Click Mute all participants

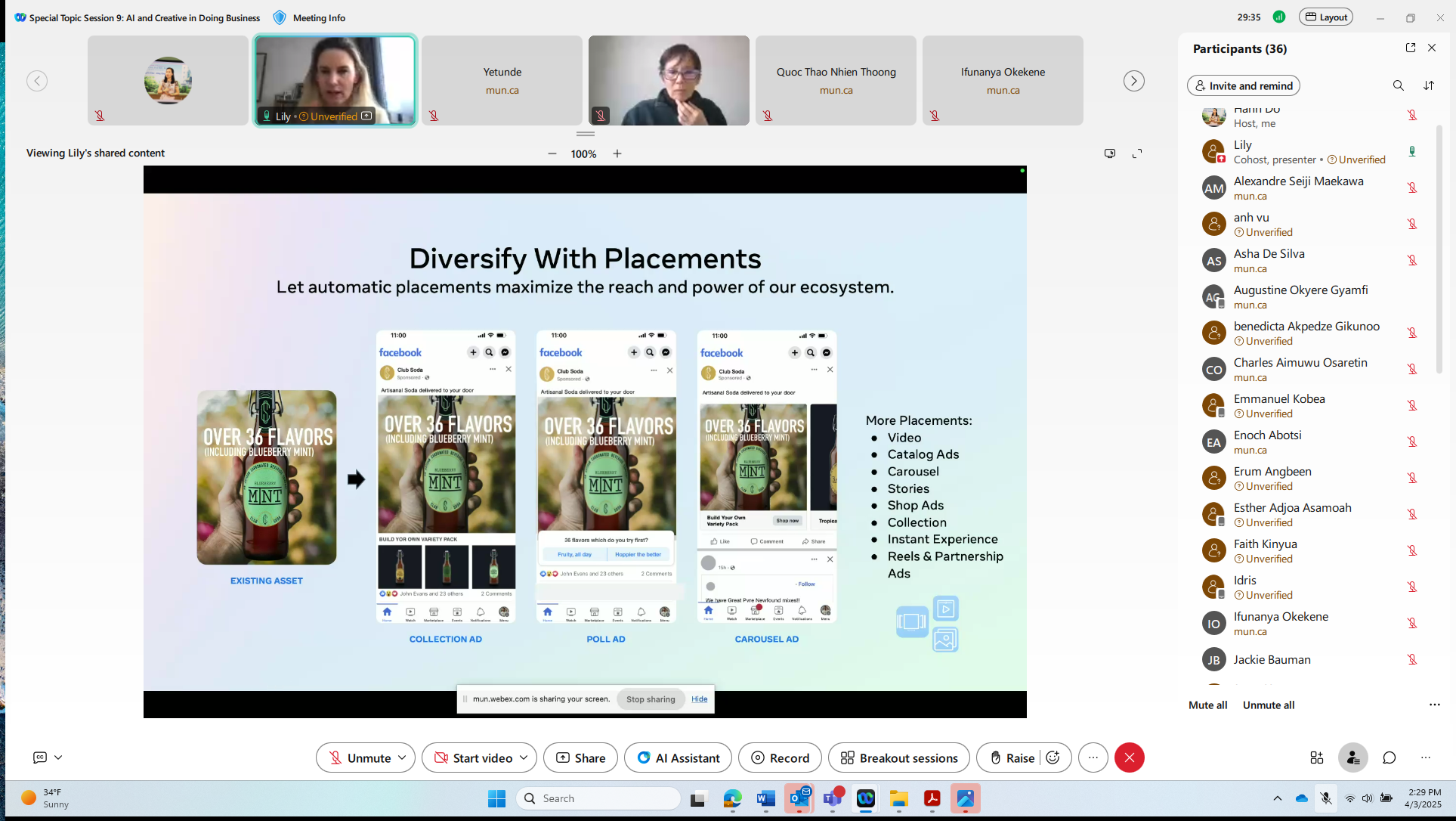1207,705
